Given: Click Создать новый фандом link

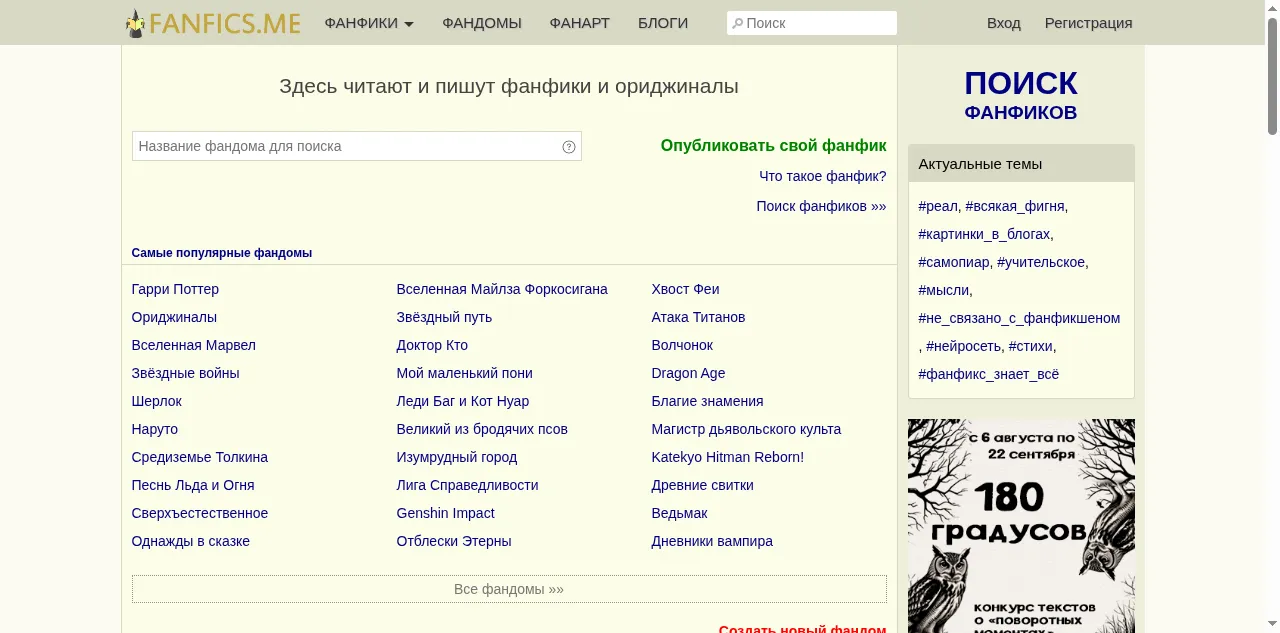Looking at the screenshot, I should coord(802,628).
